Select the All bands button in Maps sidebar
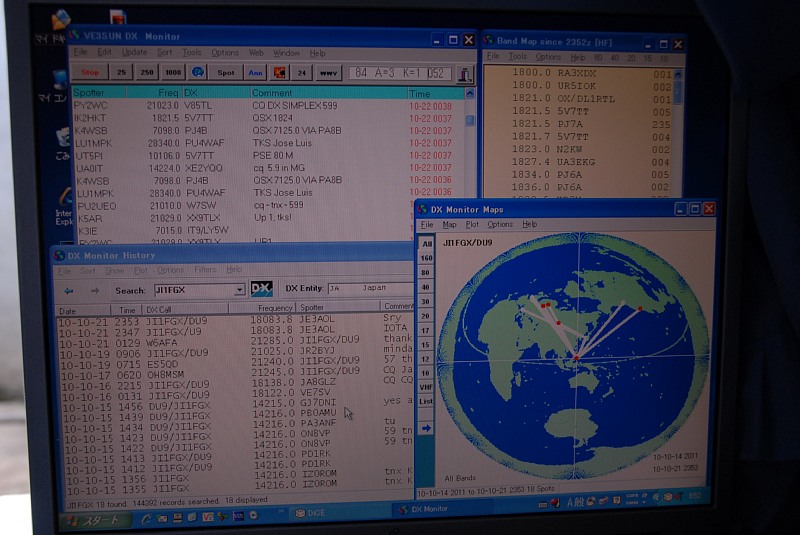 click(426, 244)
